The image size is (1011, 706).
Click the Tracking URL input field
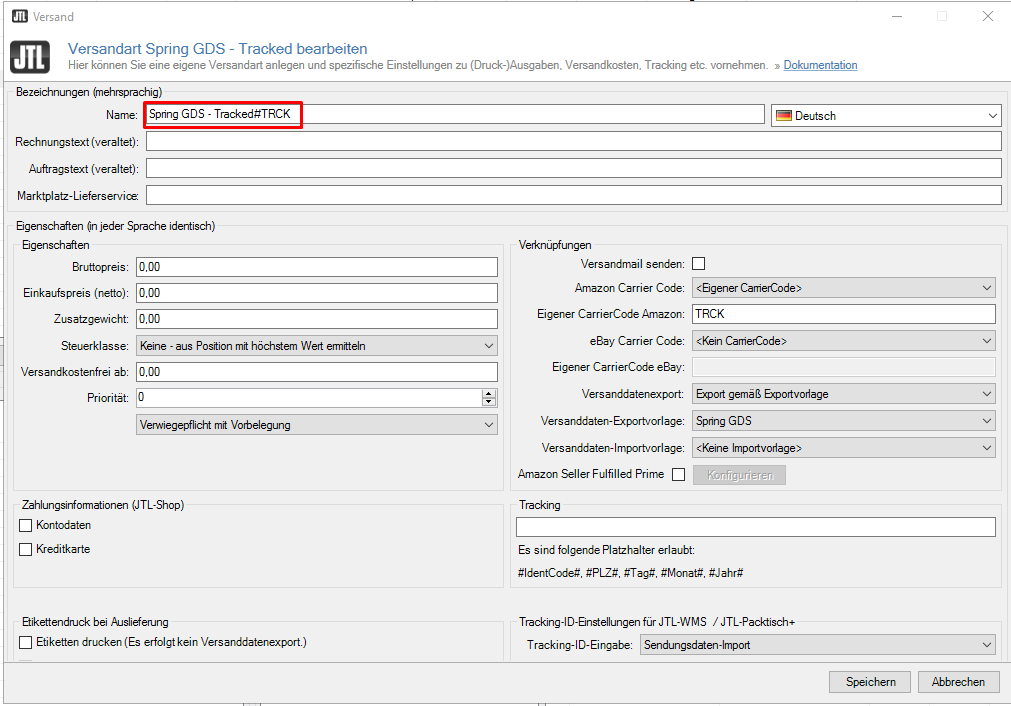[756, 527]
